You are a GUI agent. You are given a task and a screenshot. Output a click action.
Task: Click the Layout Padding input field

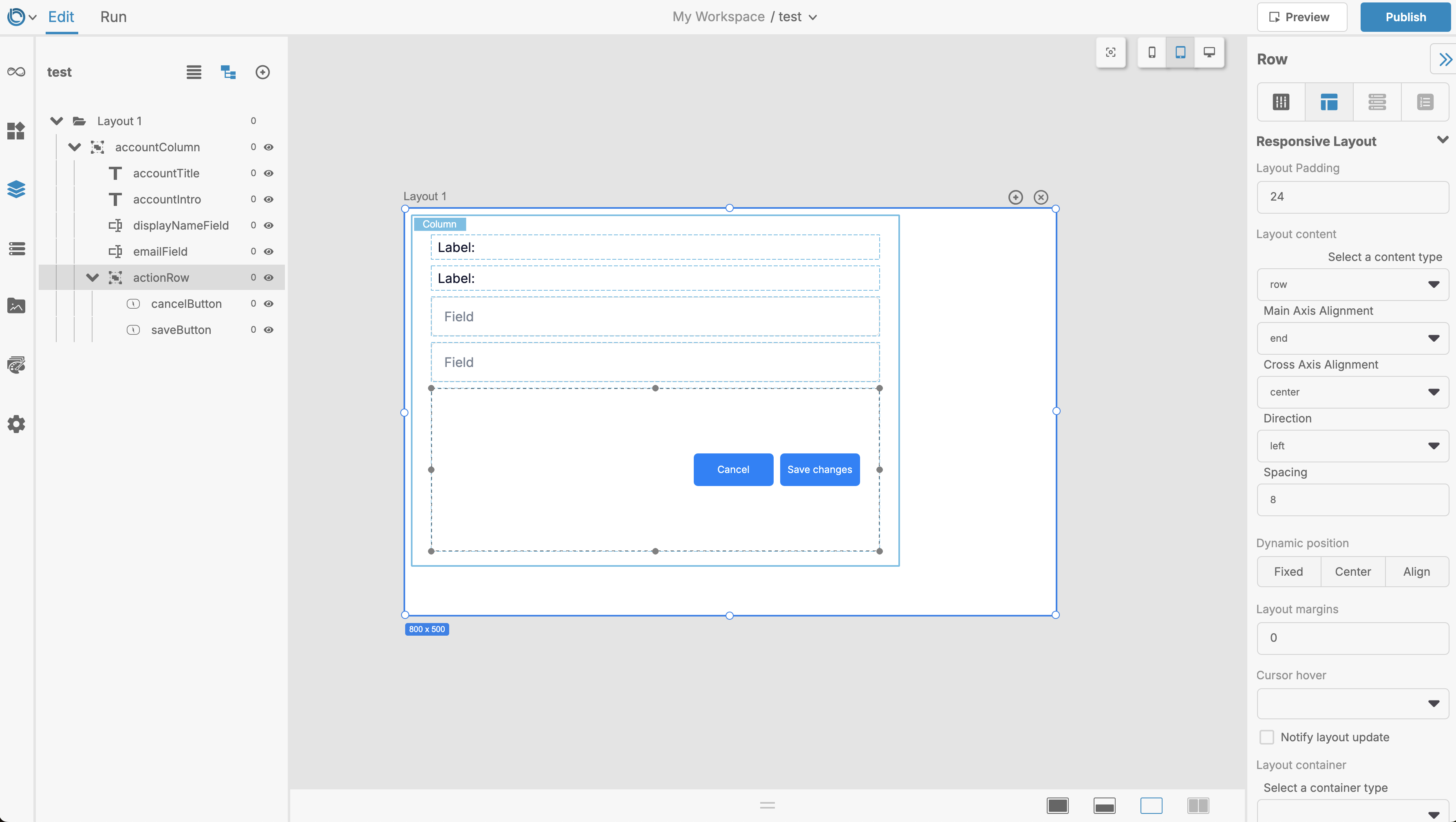[x=1352, y=197]
